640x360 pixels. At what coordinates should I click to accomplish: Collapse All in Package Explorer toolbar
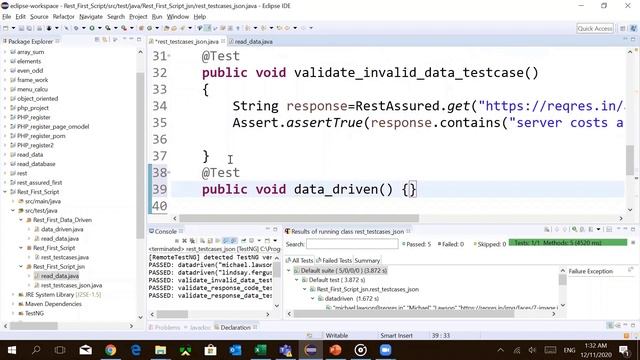pyautogui.click(x=97, y=40)
